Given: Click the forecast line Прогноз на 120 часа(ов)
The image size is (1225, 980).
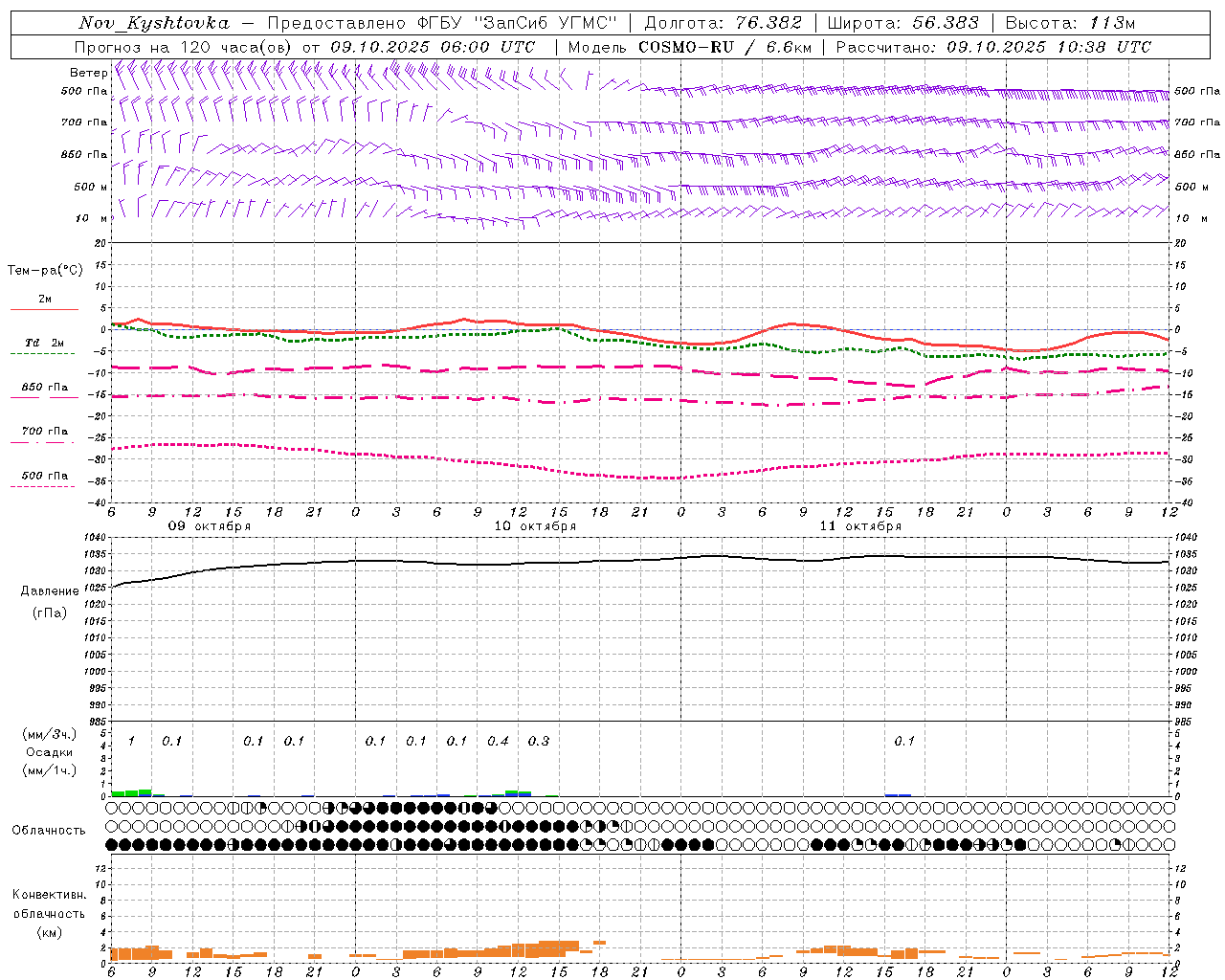Looking at the screenshot, I should coord(183,46).
